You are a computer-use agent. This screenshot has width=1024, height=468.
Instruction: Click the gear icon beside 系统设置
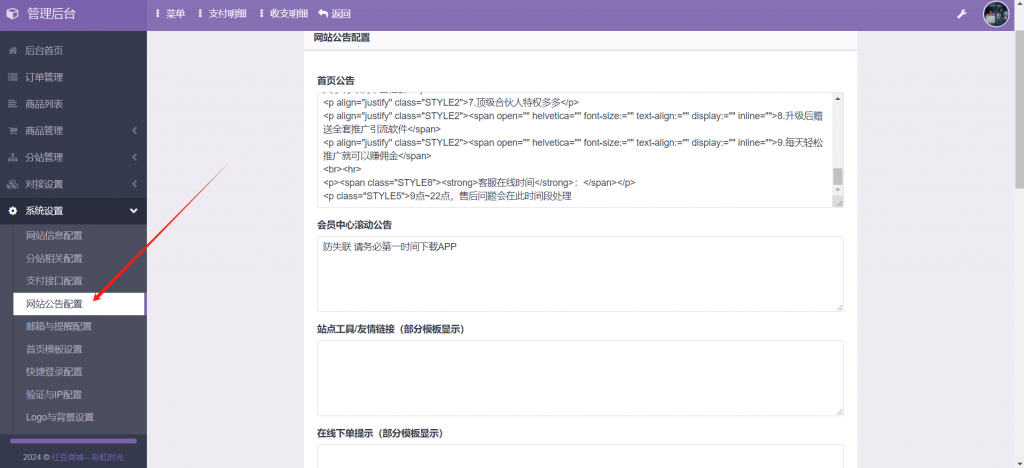tap(13, 211)
